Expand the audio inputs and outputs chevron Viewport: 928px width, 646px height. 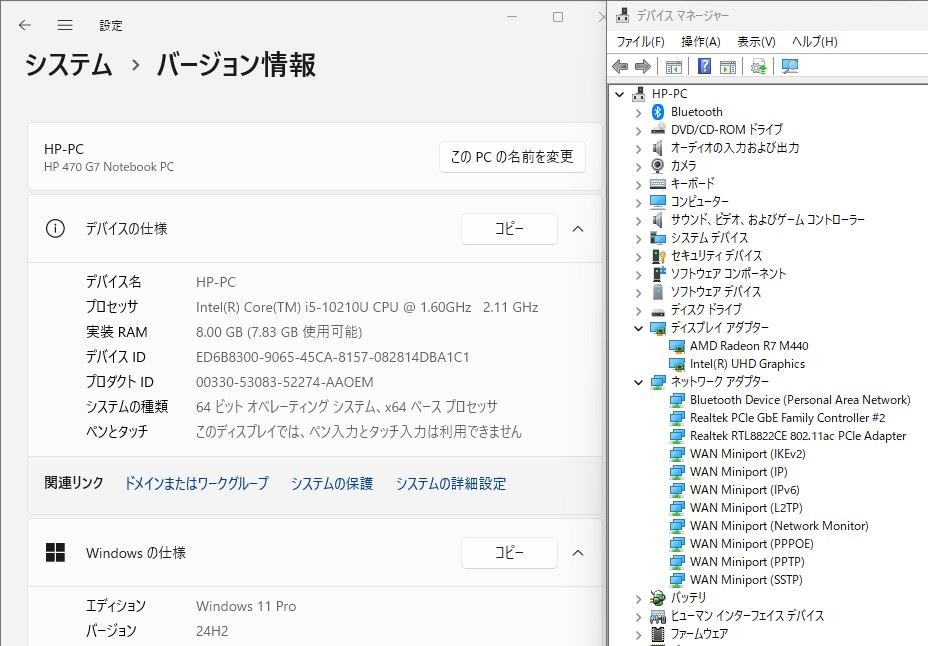click(638, 148)
